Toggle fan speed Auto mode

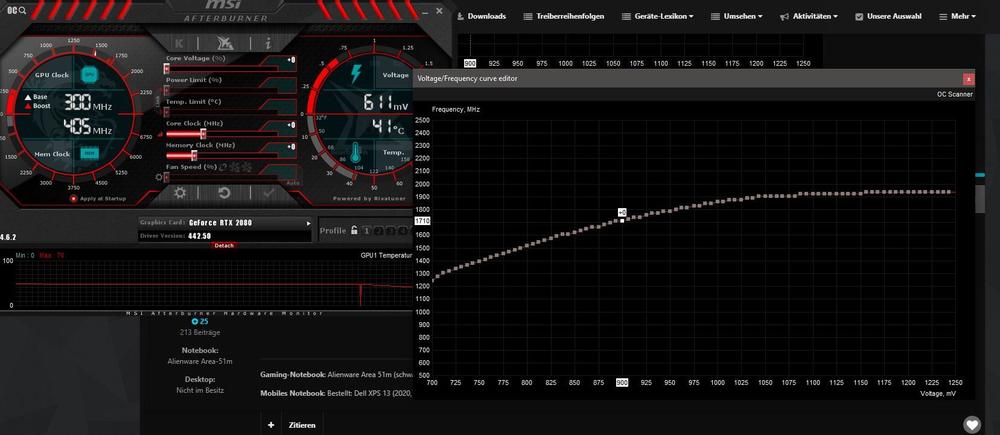[x=292, y=183]
